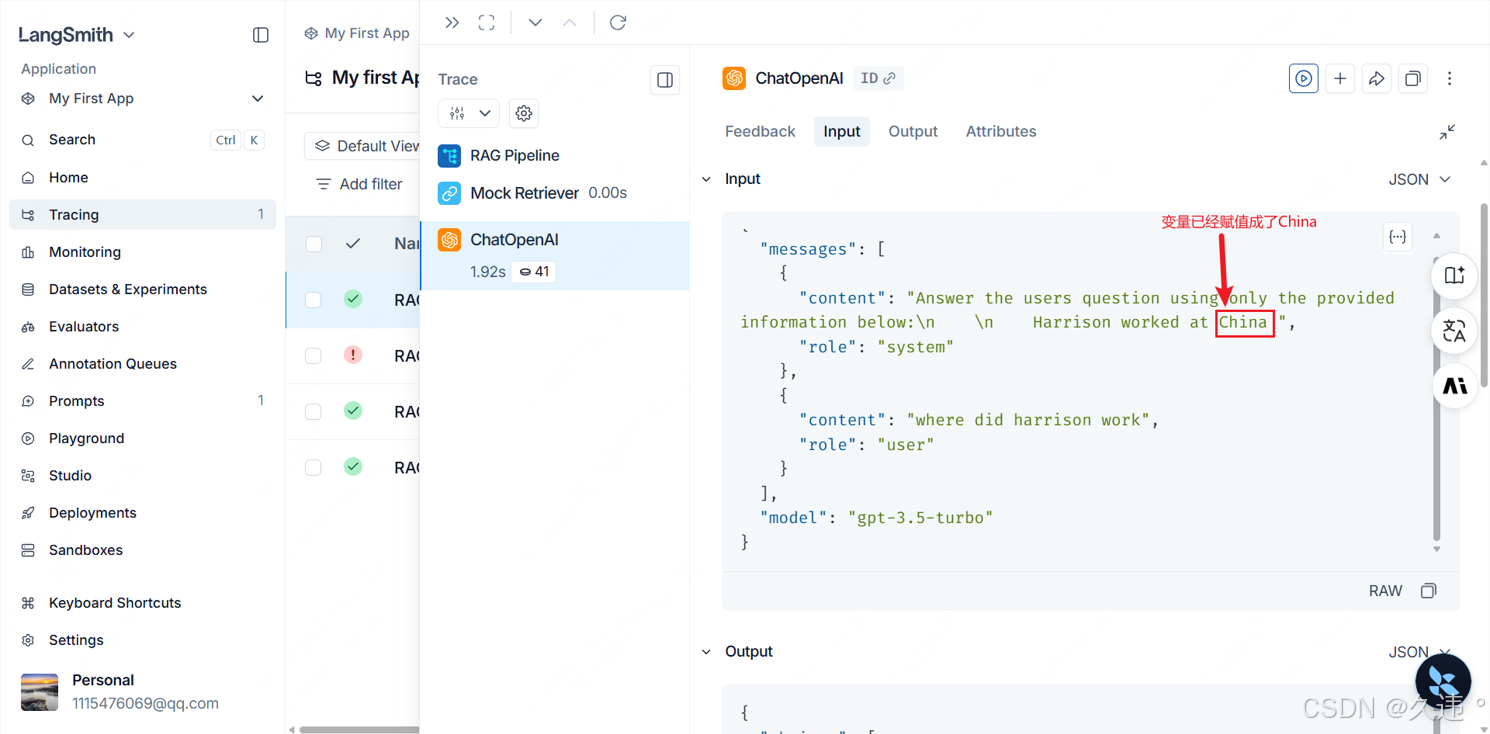Open the more options three-dot menu
Screen dimensions: 1490x734
pos(1450,78)
